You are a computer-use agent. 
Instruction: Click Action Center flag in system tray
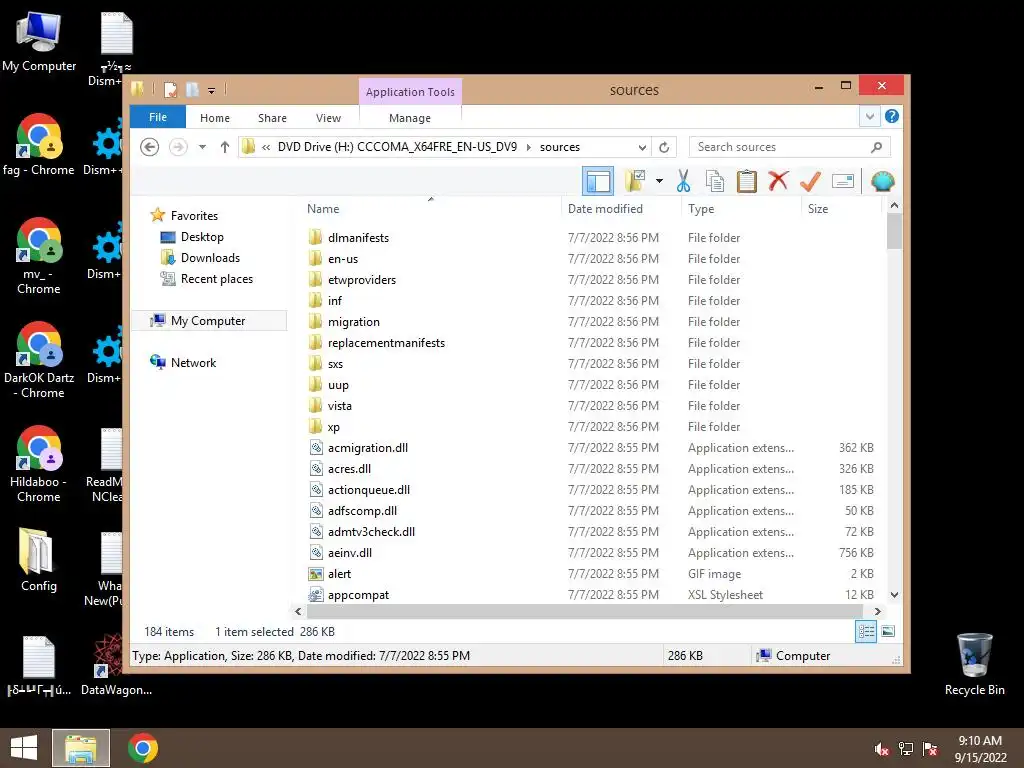pyautogui.click(x=930, y=748)
